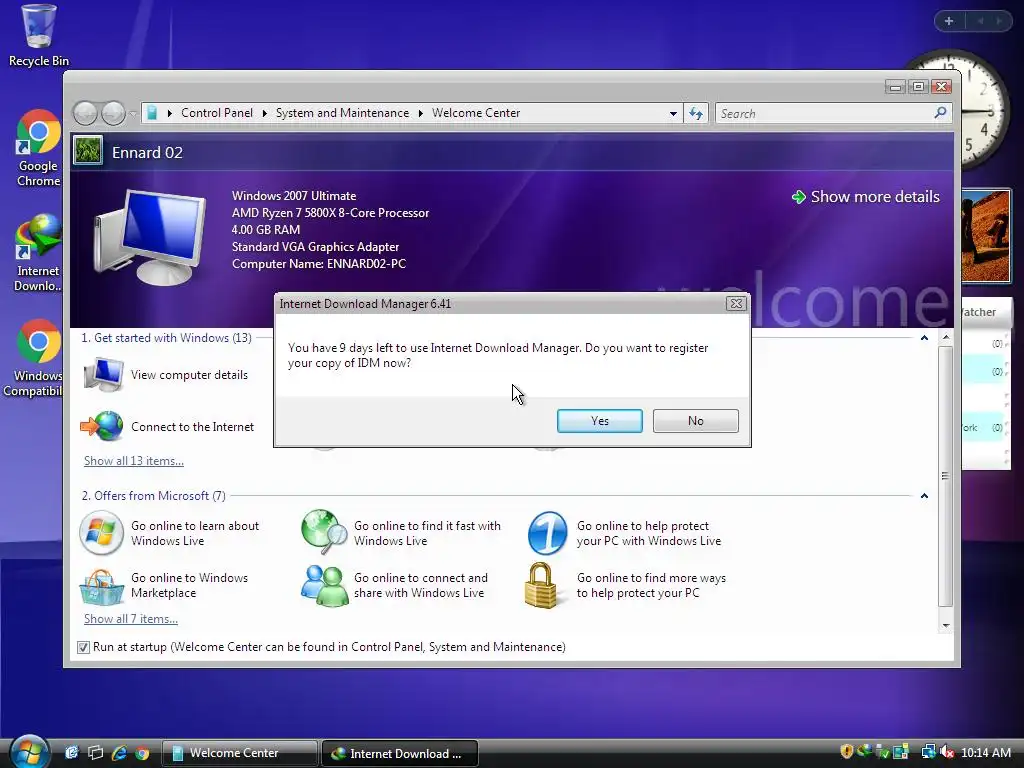
Task: Select System and Maintenance in the breadcrumb
Action: point(342,113)
